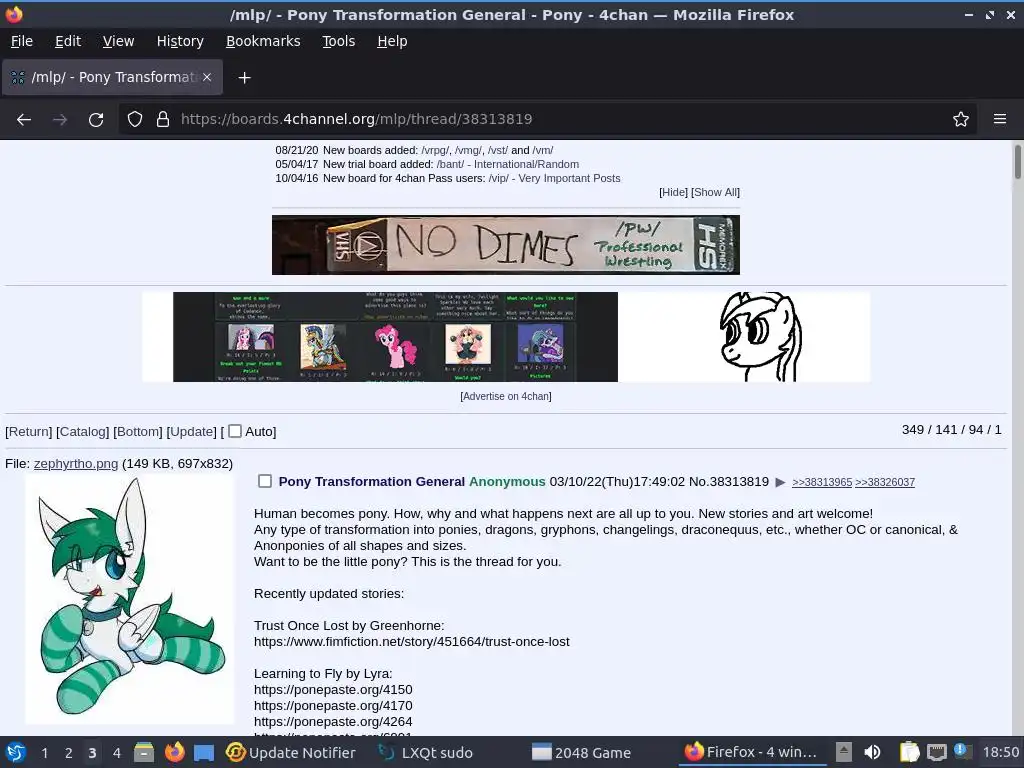Image resolution: width=1024 pixels, height=768 pixels.
Task: Click the padlock site security icon
Action: click(163, 120)
